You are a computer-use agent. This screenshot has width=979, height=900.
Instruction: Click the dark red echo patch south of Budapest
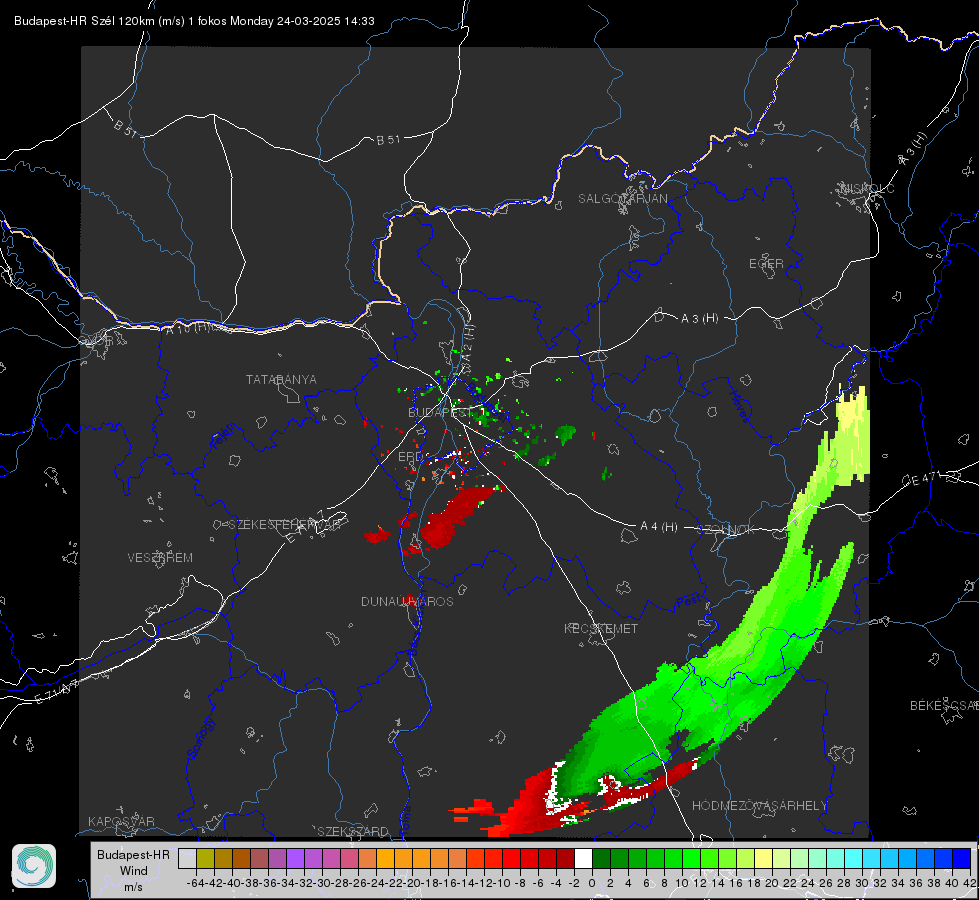453,518
